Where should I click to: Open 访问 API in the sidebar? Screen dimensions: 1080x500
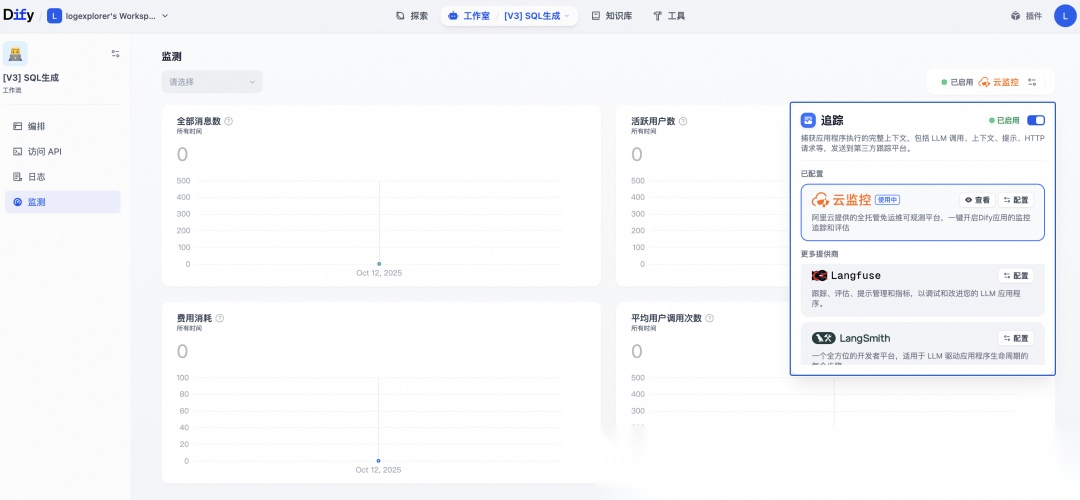point(63,152)
